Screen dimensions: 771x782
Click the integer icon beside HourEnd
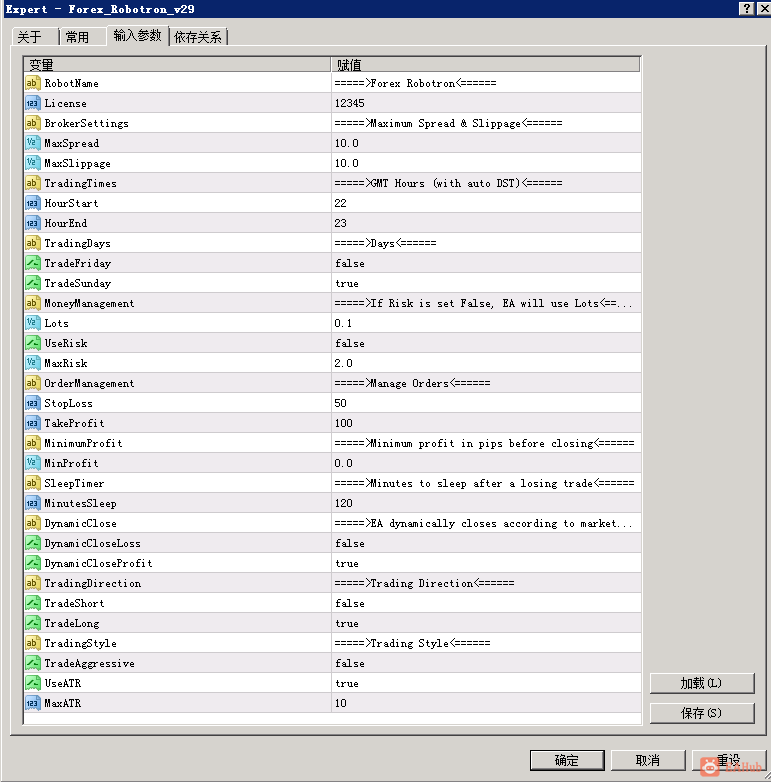tap(32, 223)
